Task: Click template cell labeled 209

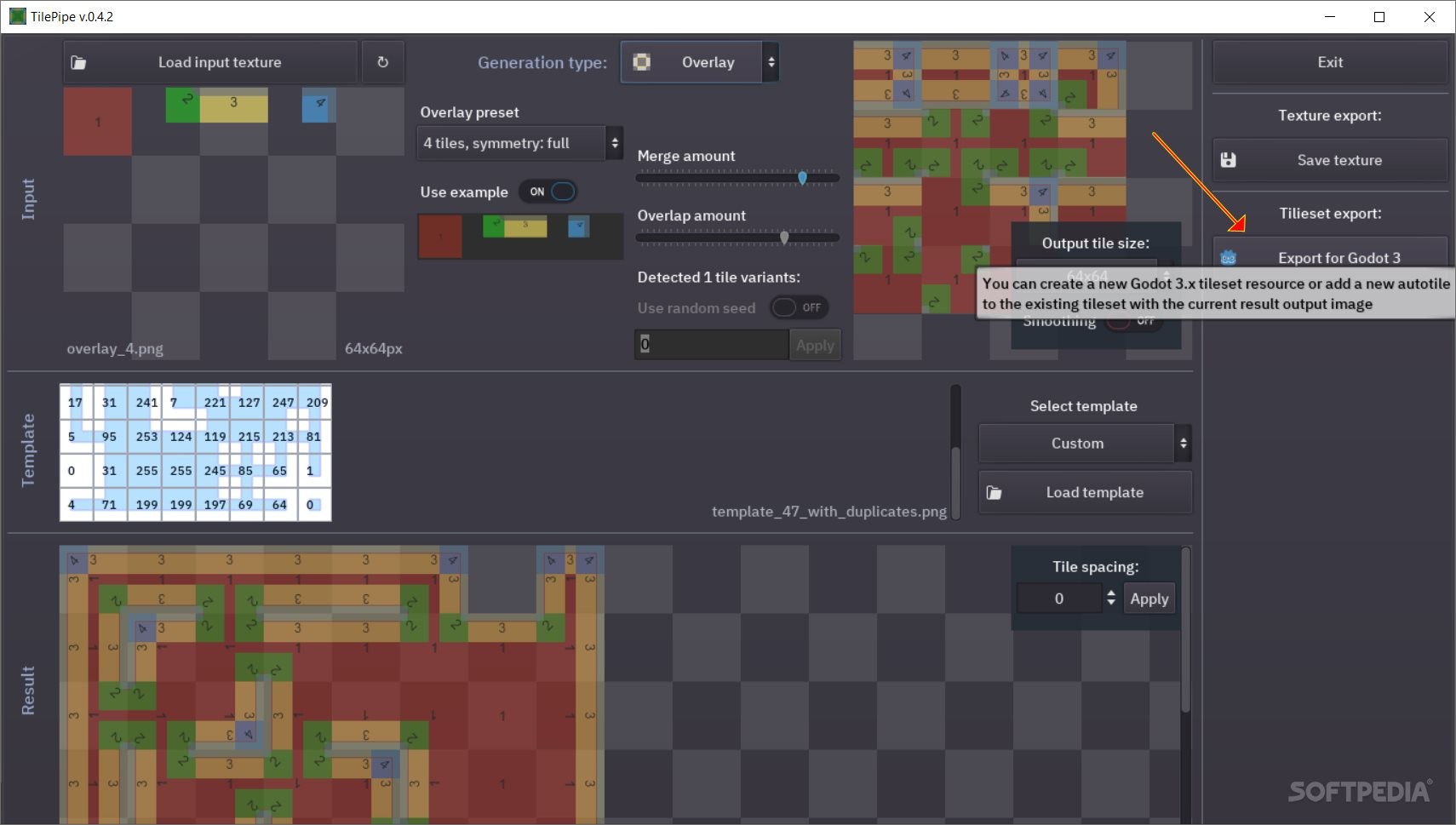Action: pos(317,402)
